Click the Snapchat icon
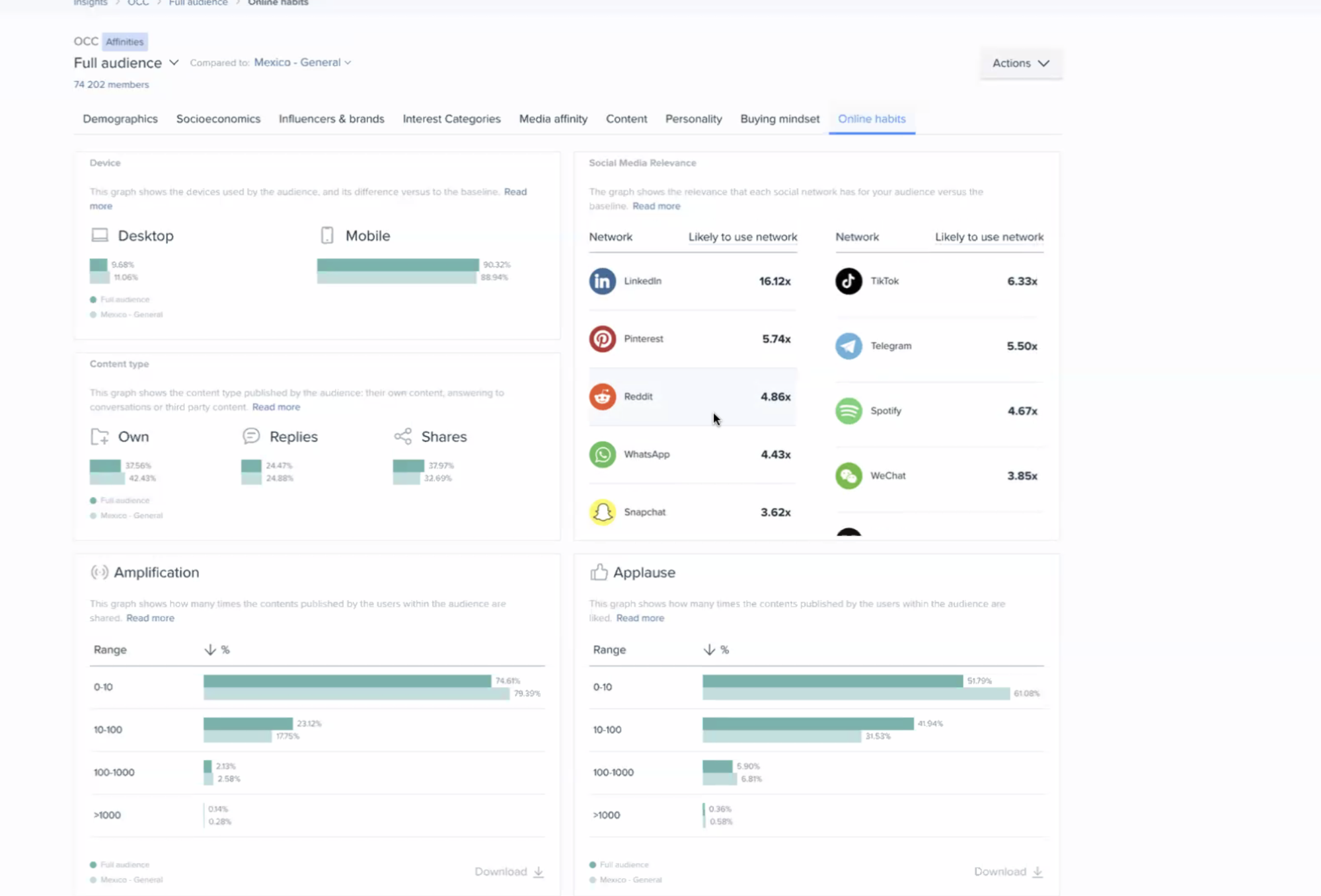The image size is (1321, 896). 602,511
